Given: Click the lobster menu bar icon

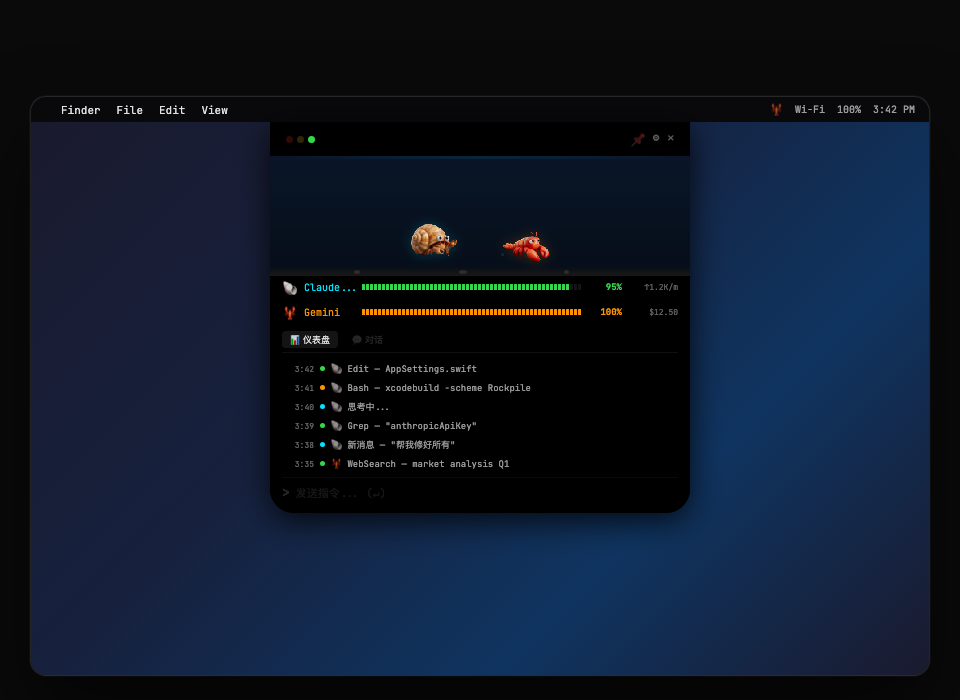Looking at the screenshot, I should click(x=776, y=110).
